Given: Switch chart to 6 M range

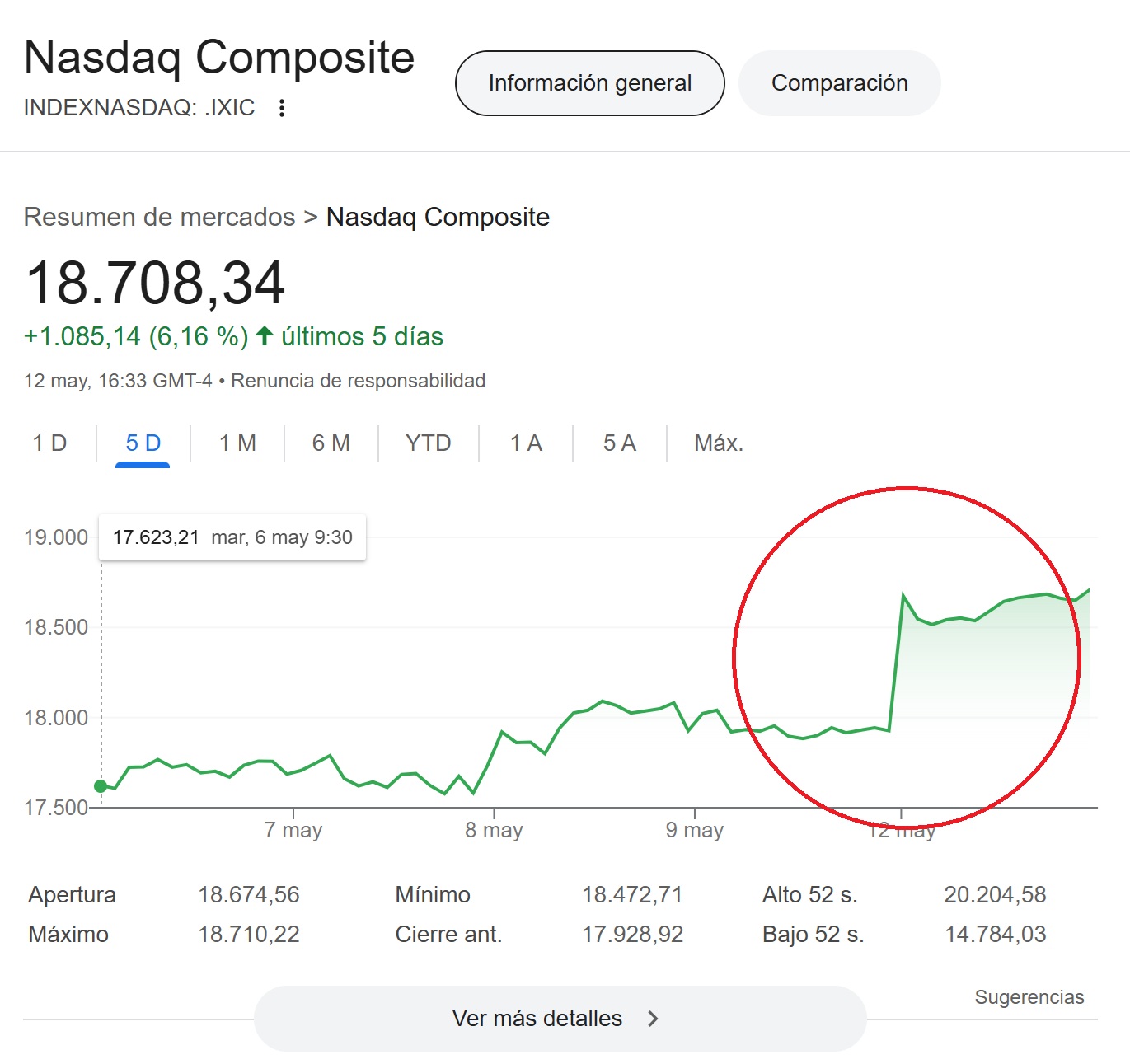Looking at the screenshot, I should click(331, 443).
